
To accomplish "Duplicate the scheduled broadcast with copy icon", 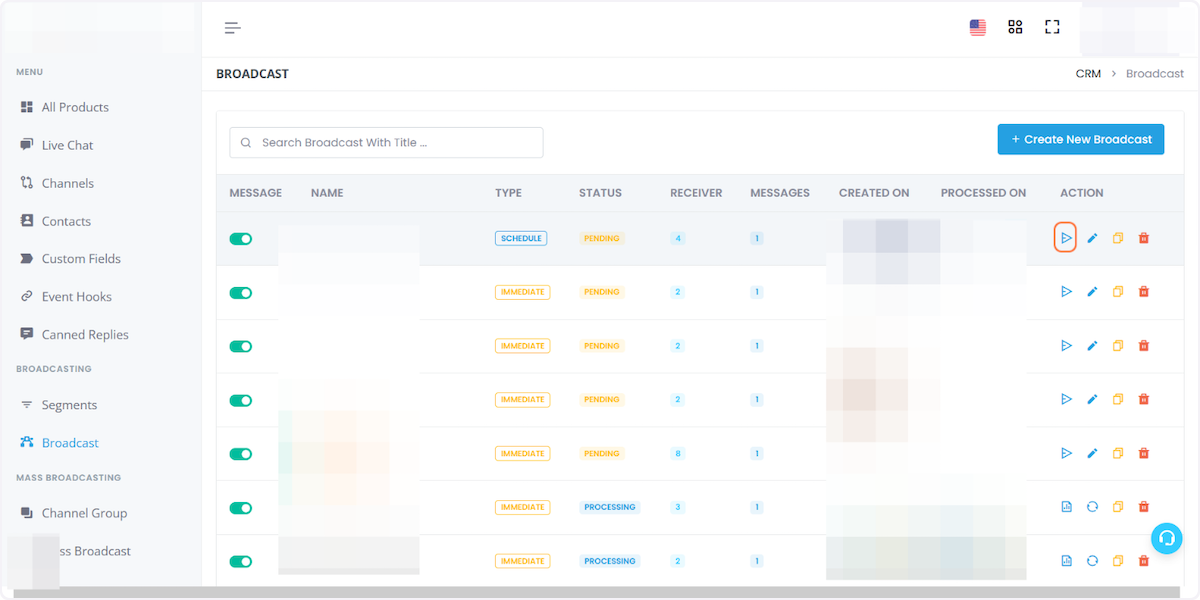I will tap(1118, 238).
